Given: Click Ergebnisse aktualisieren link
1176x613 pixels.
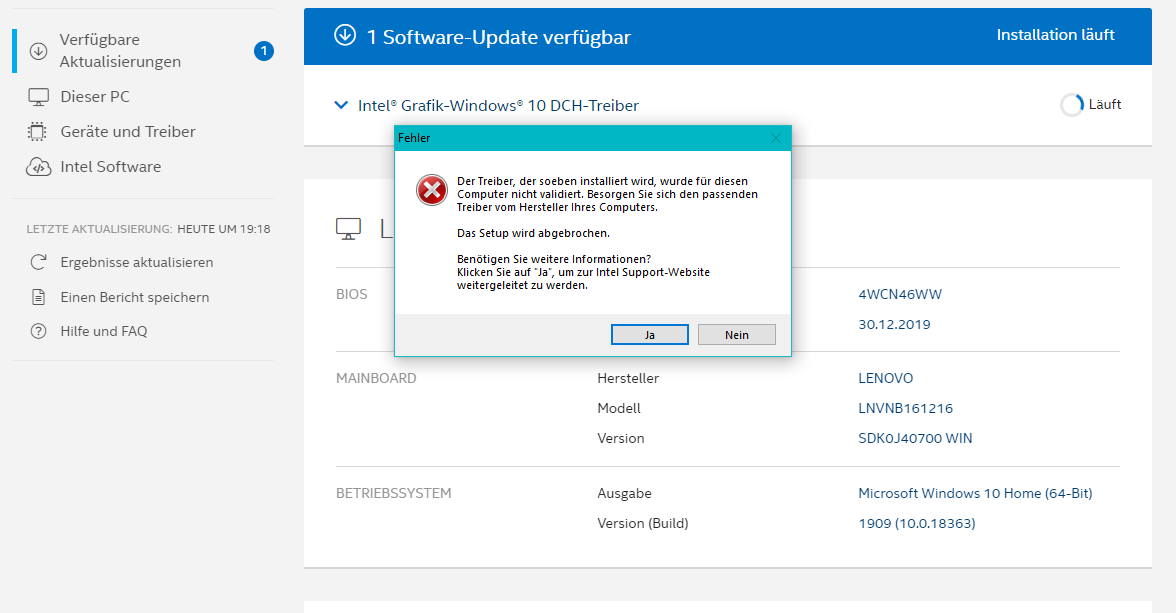Looking at the screenshot, I should pos(136,262).
